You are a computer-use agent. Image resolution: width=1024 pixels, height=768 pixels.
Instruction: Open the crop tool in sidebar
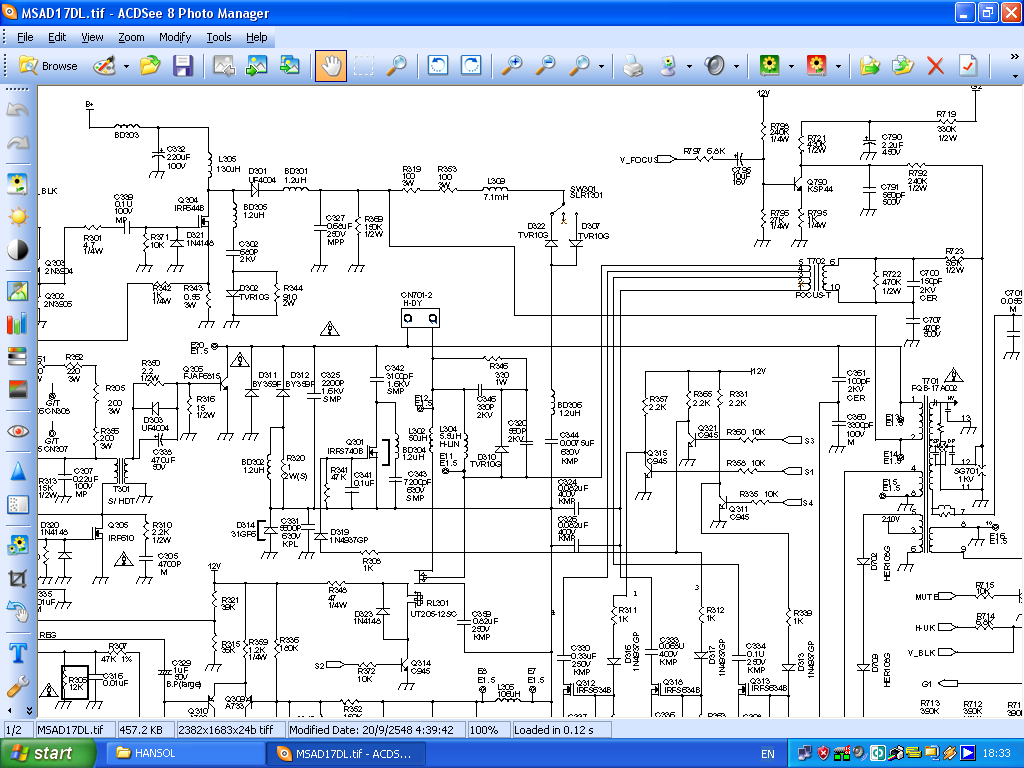pos(18,578)
